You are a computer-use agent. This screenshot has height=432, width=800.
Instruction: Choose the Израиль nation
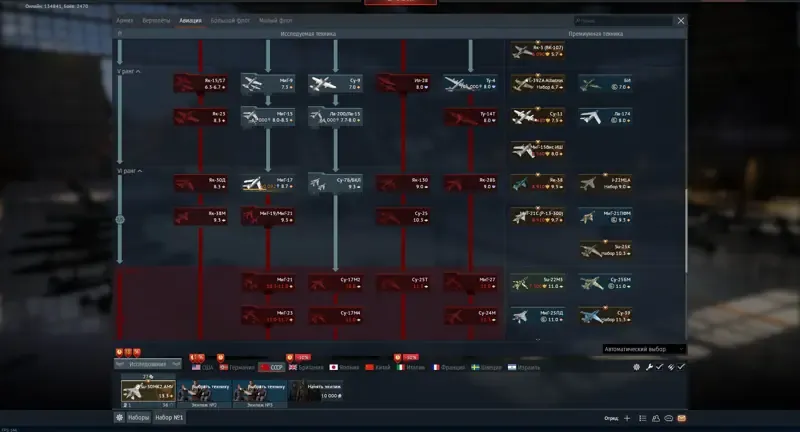pos(524,367)
